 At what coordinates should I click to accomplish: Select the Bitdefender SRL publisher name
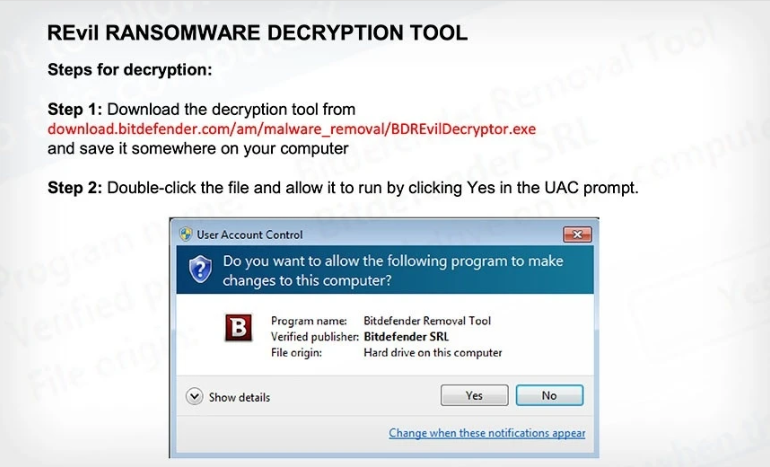coord(405,337)
